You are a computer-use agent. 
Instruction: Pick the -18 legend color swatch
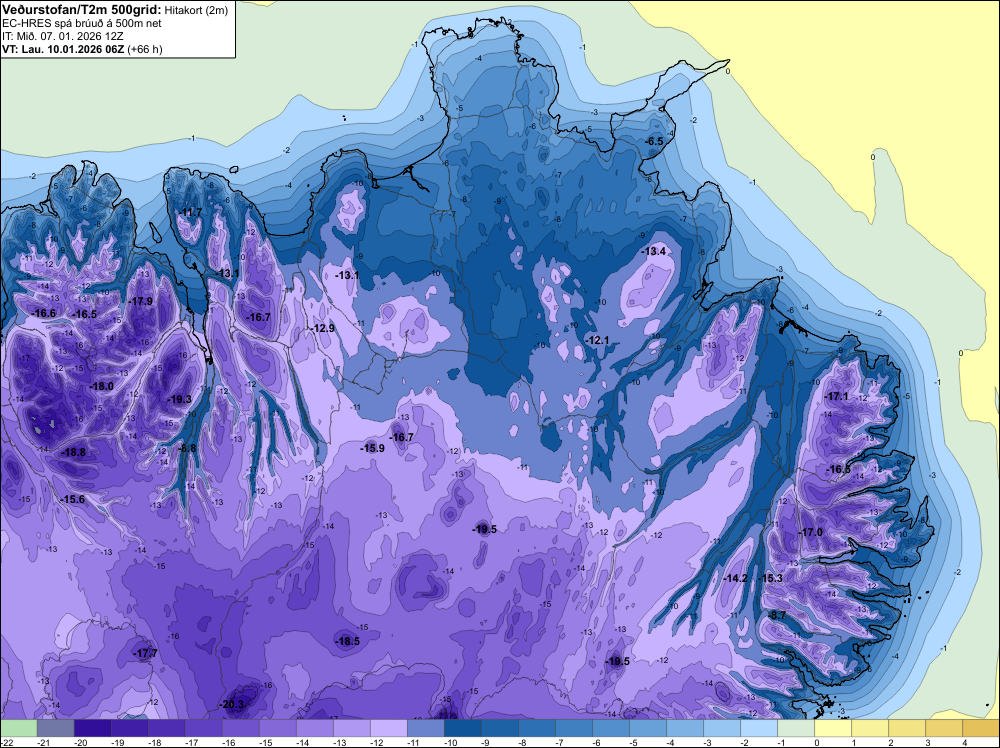[x=166, y=728]
